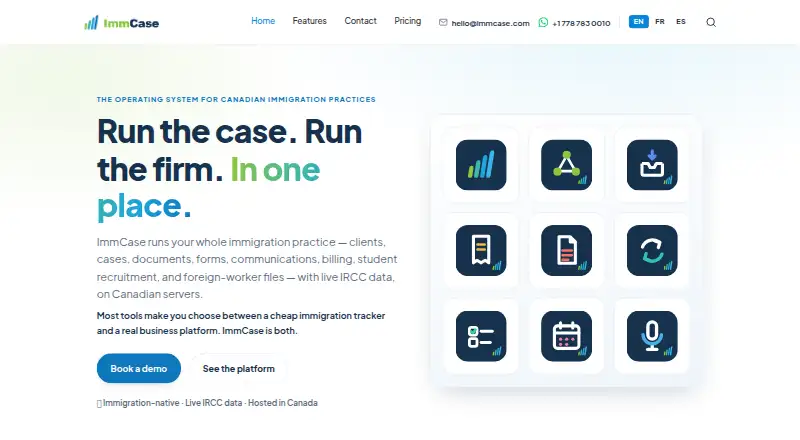Viewport: 800px width, 440px height.
Task: Go to the Home menu item
Action: click(263, 21)
